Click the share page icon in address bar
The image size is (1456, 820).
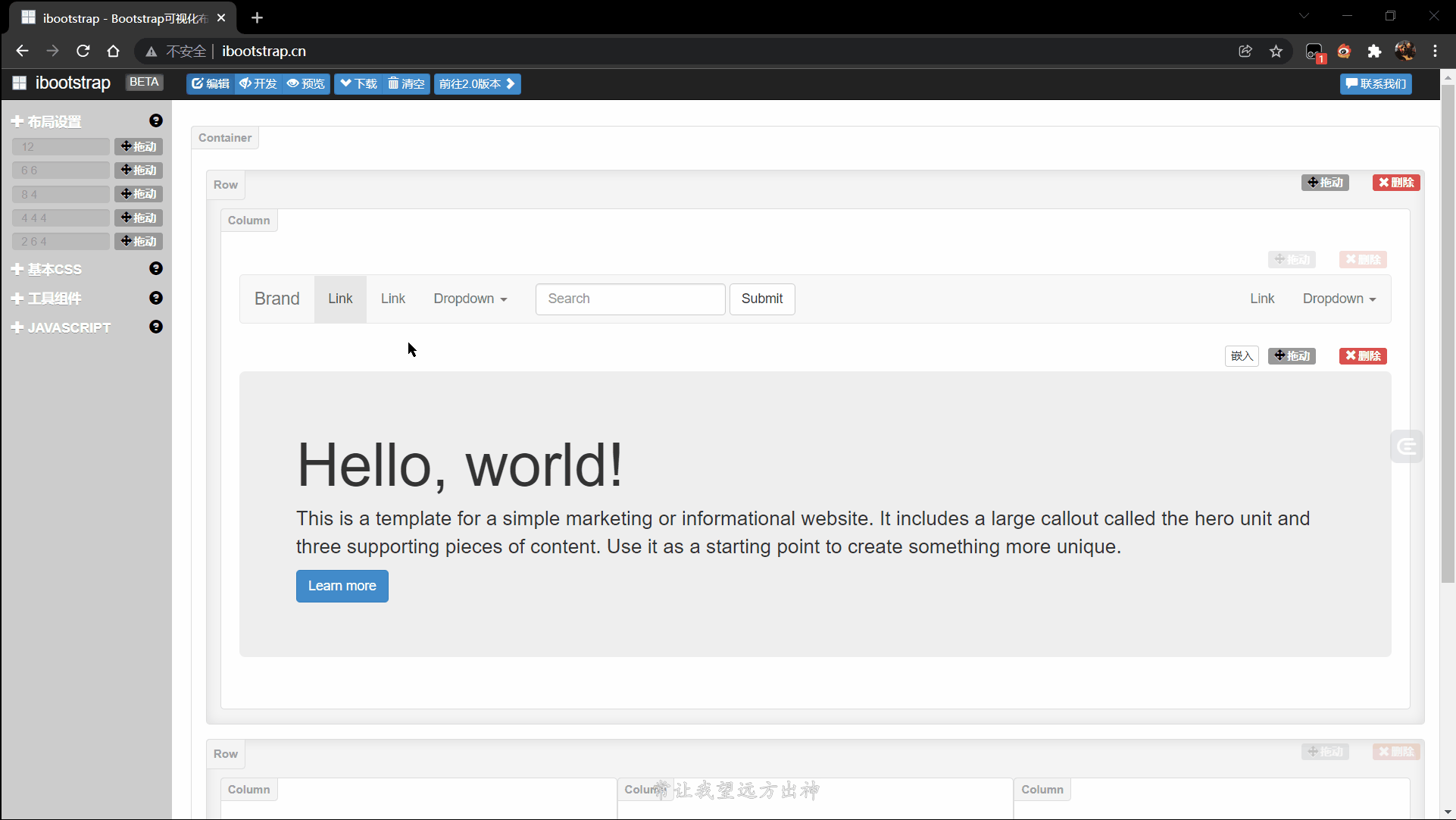point(1245,52)
